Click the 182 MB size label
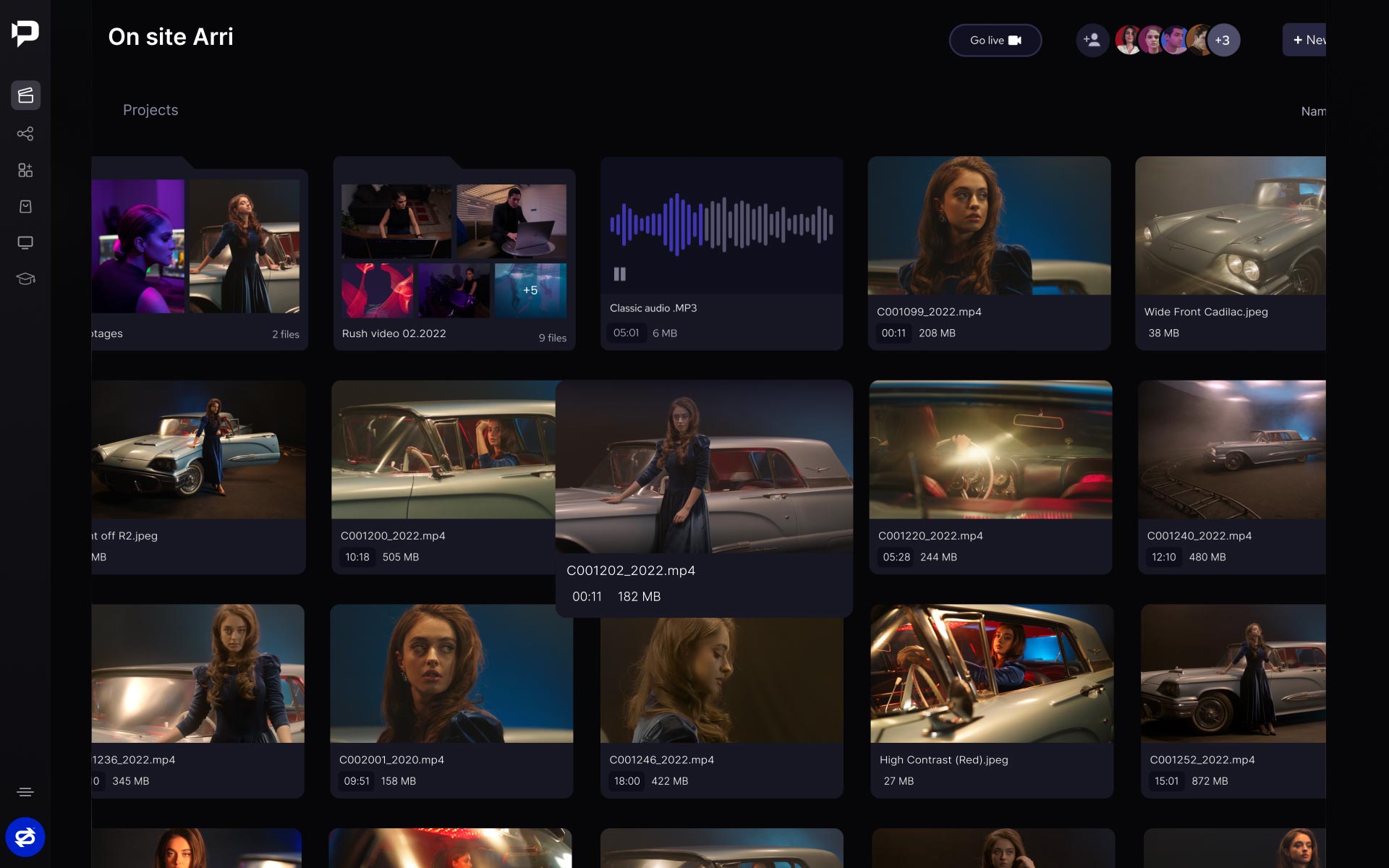This screenshot has height=868, width=1389. (640, 597)
